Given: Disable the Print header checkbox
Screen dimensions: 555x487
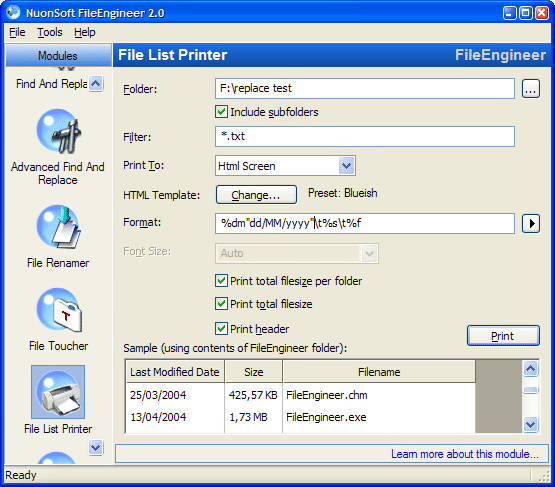Looking at the screenshot, I should 222,328.
